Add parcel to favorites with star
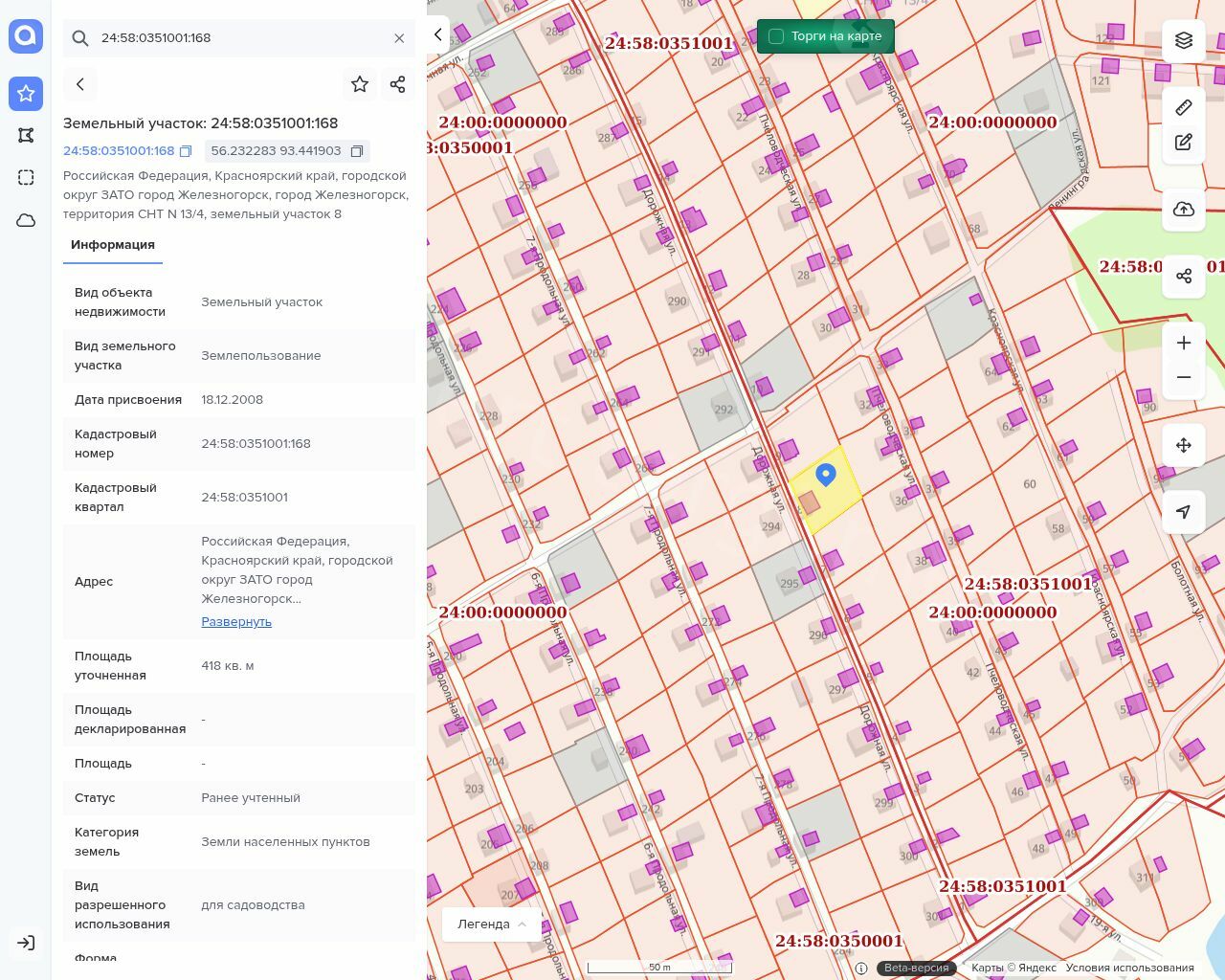This screenshot has height=980, width=1225. tap(360, 84)
